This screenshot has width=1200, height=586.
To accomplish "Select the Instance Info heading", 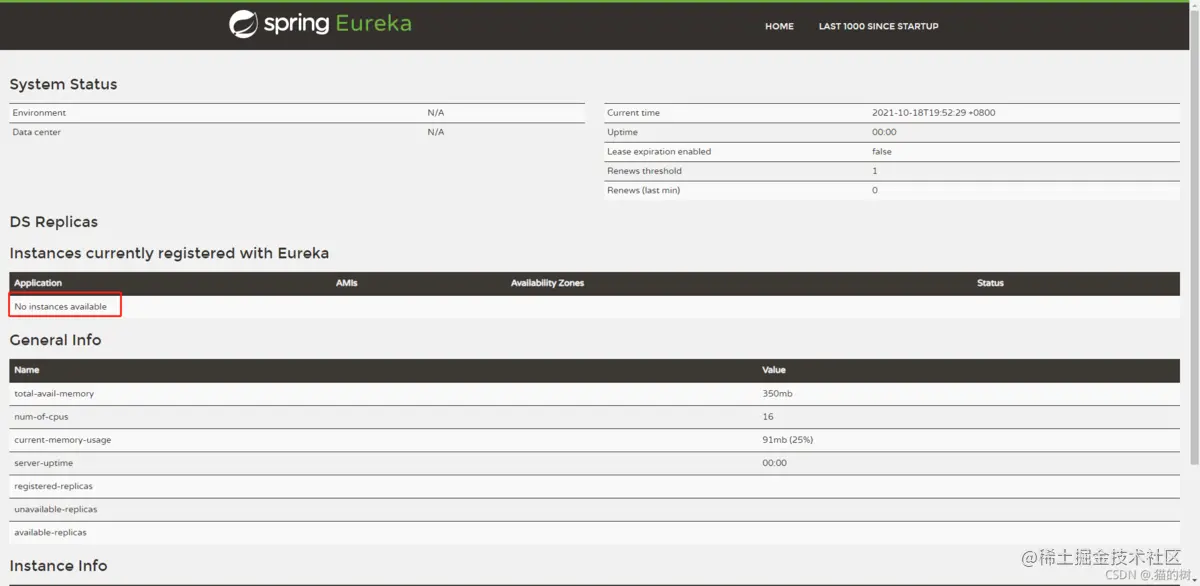I will [58, 566].
